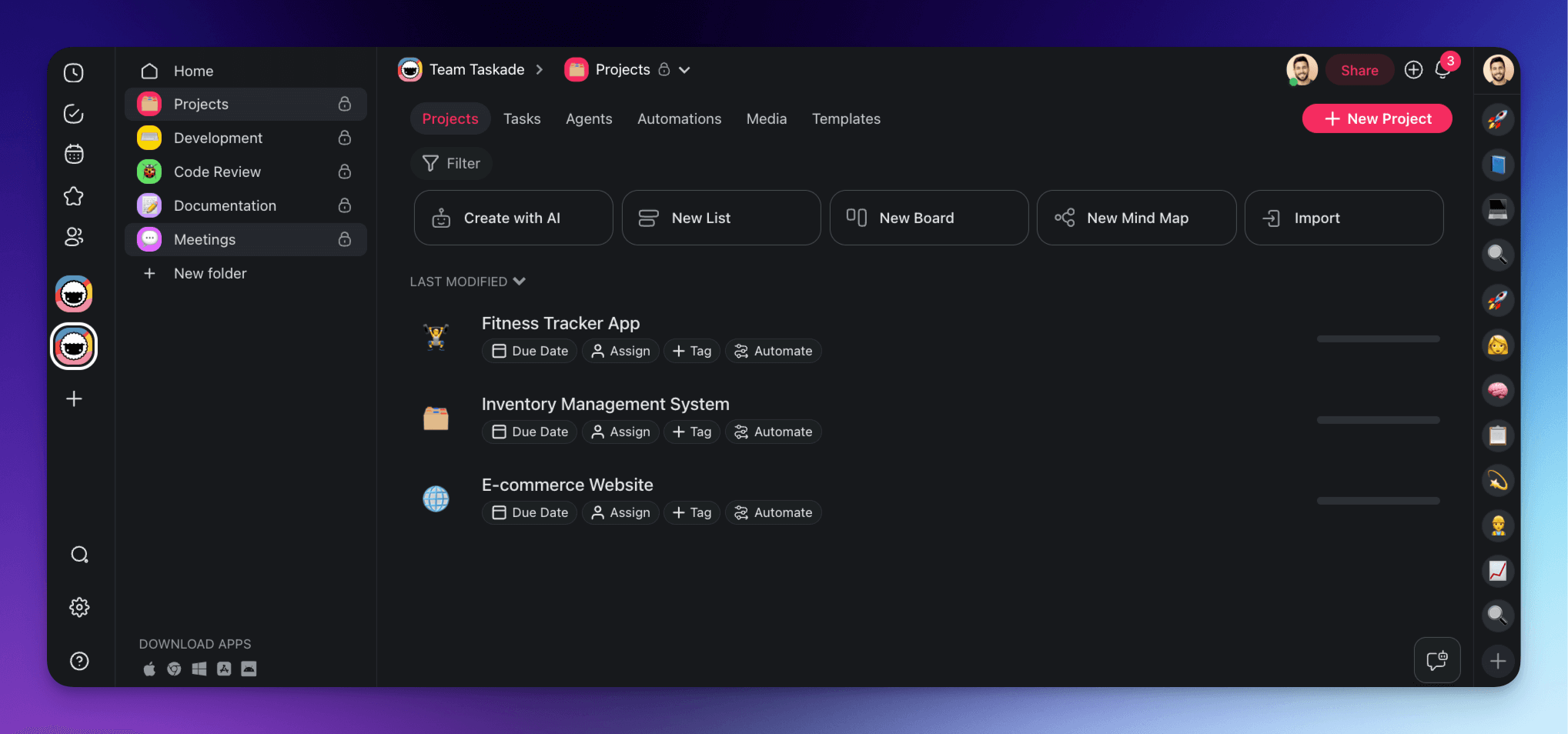Image resolution: width=1568 pixels, height=734 pixels.
Task: Set Due Date for Fitness Tracker App
Action: (529, 351)
